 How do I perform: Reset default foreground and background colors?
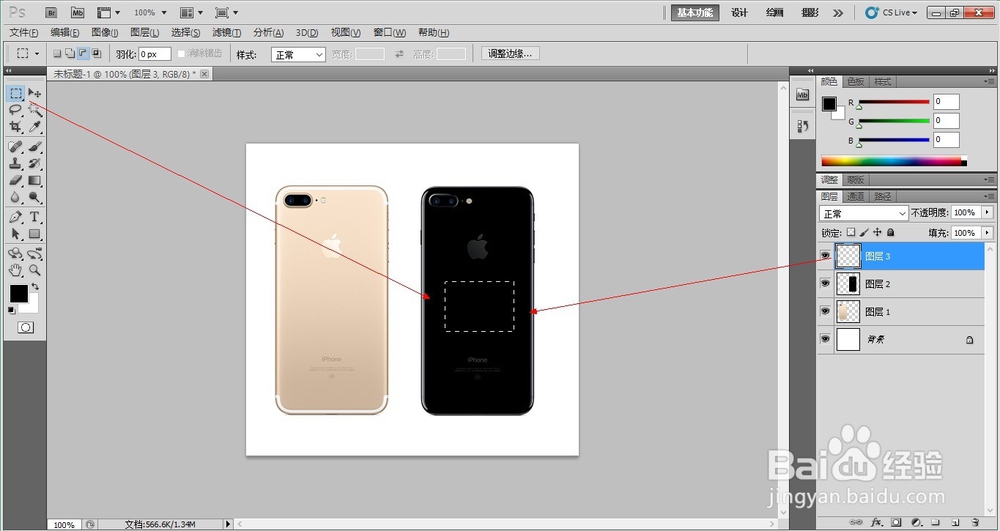[11, 310]
